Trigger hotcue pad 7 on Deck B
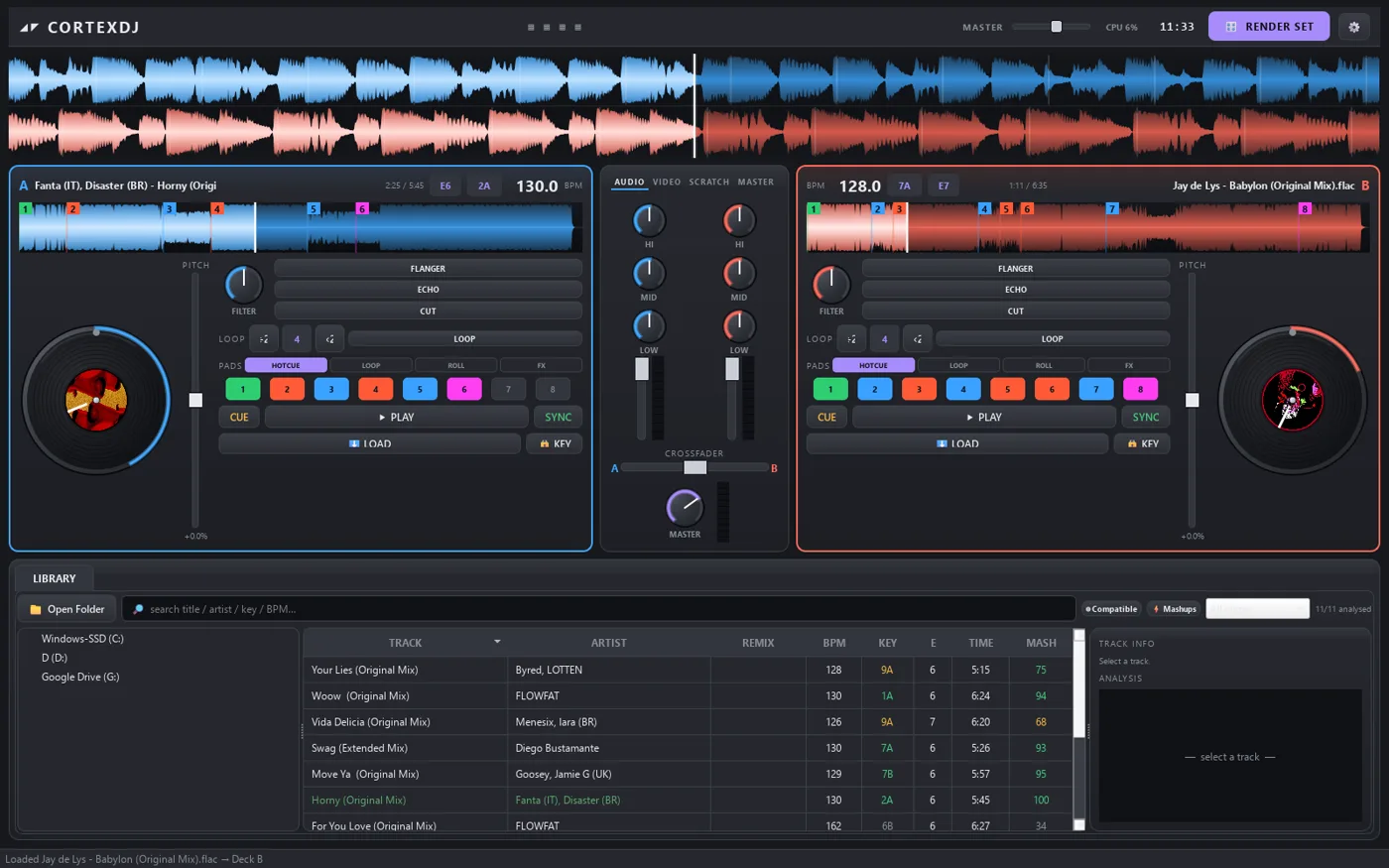 coord(1095,389)
